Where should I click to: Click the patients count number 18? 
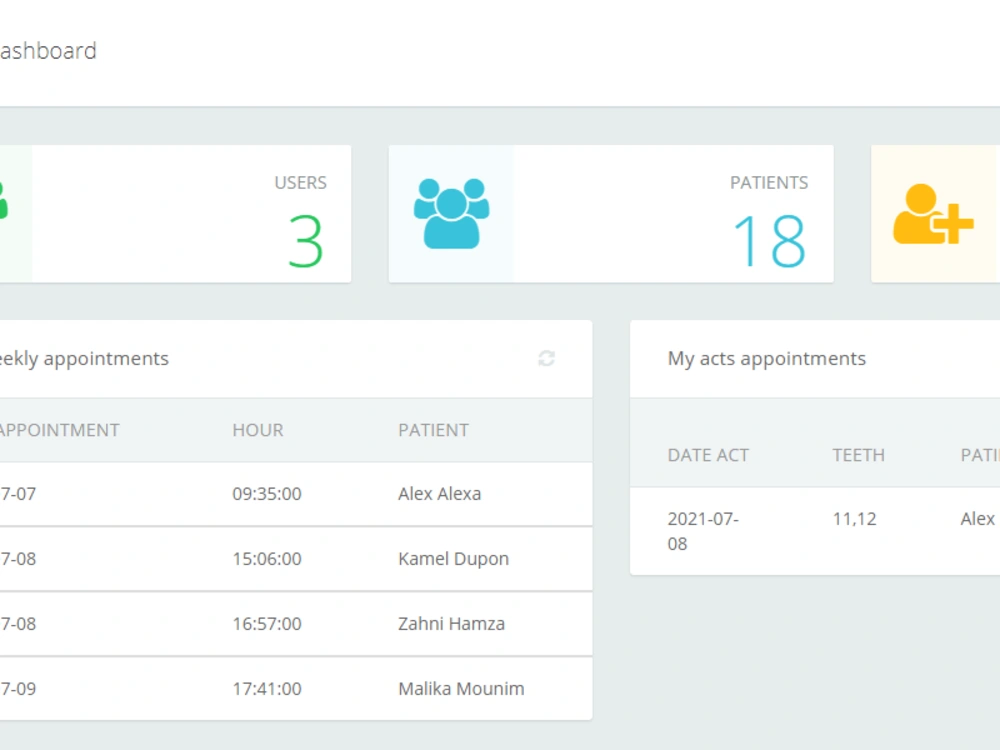770,242
